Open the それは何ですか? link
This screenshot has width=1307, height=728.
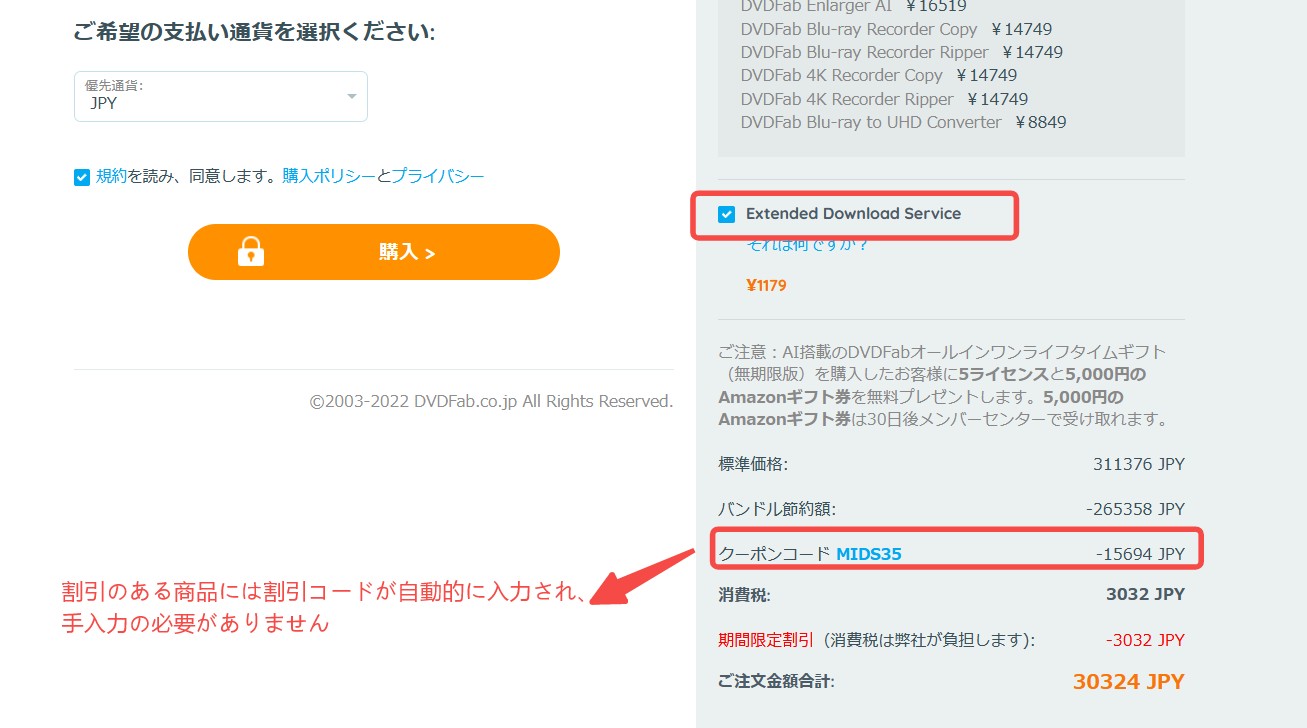click(808, 244)
